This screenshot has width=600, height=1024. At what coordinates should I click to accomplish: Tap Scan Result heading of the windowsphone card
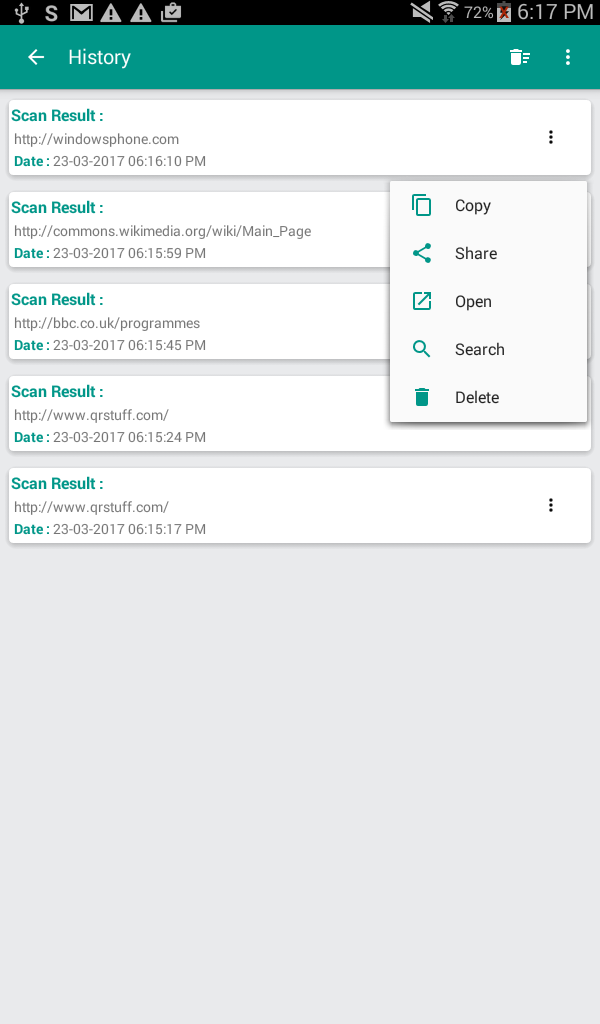tap(57, 116)
